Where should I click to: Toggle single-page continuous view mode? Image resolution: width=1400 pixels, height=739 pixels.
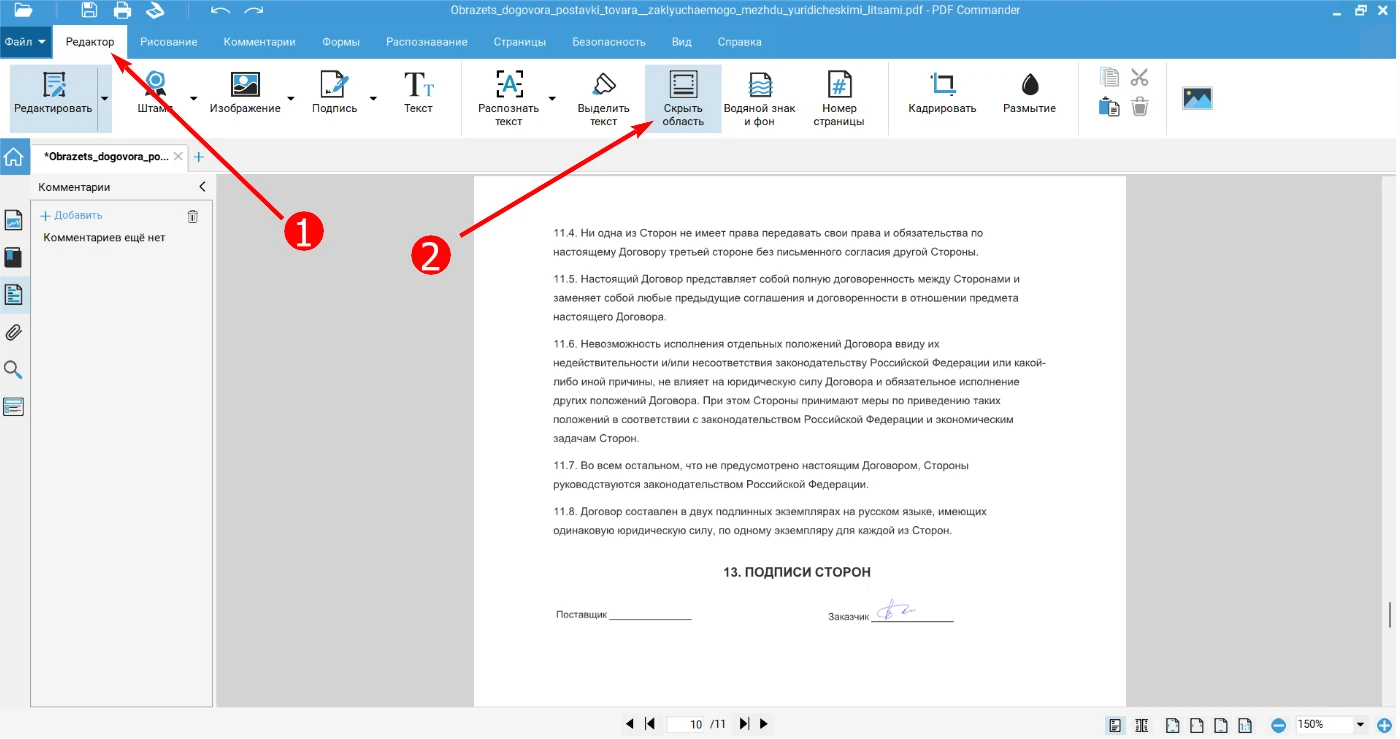(x=1116, y=725)
